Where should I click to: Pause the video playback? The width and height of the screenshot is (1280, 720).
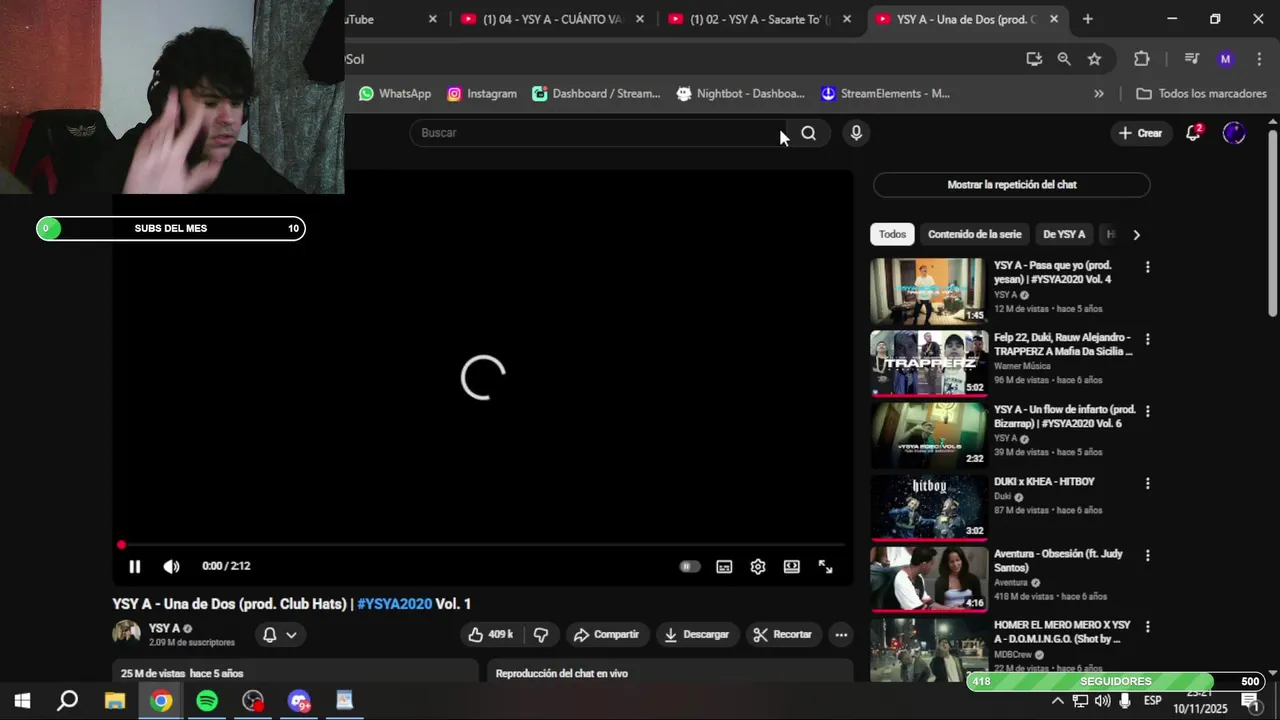[135, 566]
